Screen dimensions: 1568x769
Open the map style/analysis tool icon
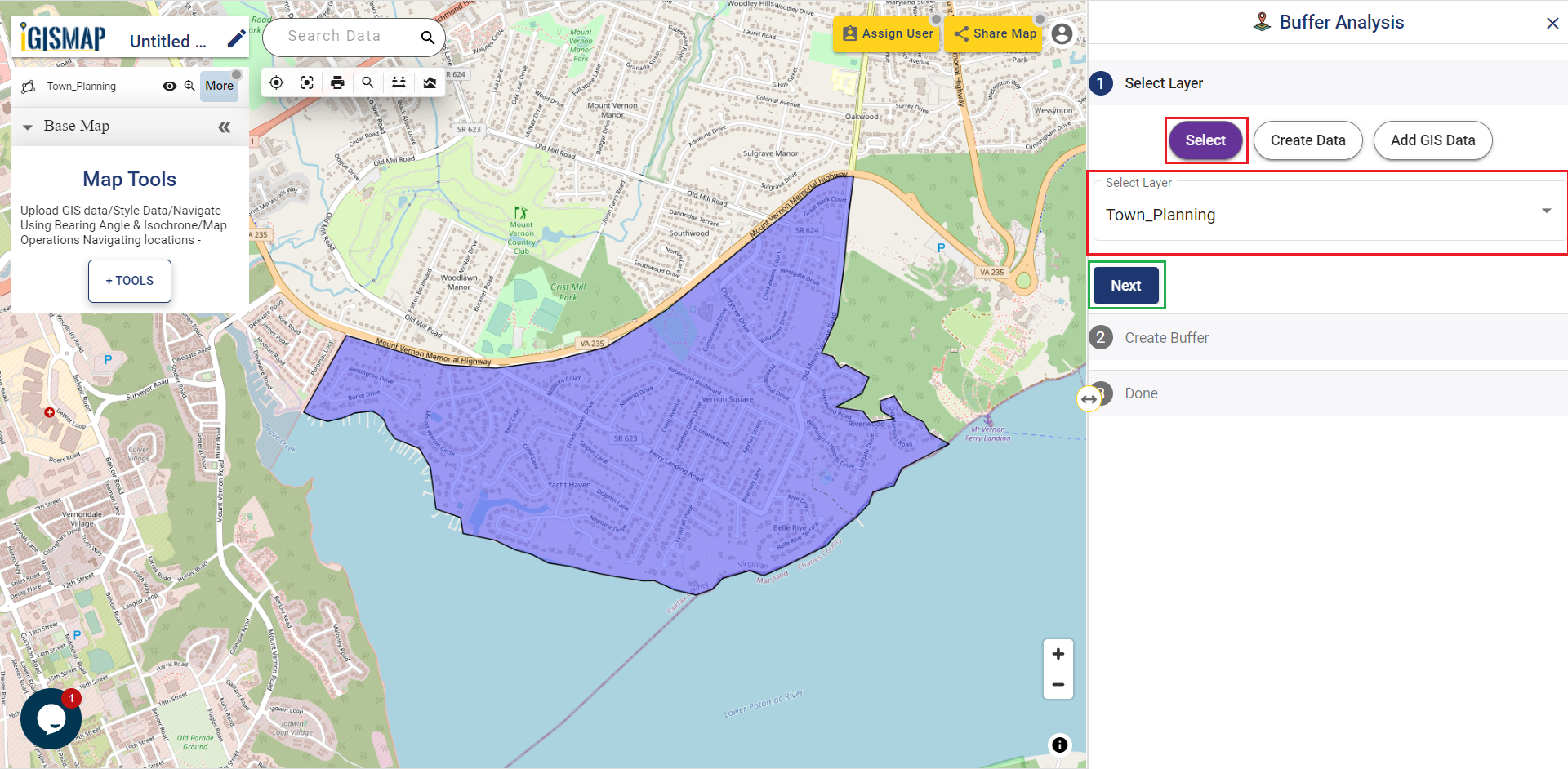click(430, 82)
